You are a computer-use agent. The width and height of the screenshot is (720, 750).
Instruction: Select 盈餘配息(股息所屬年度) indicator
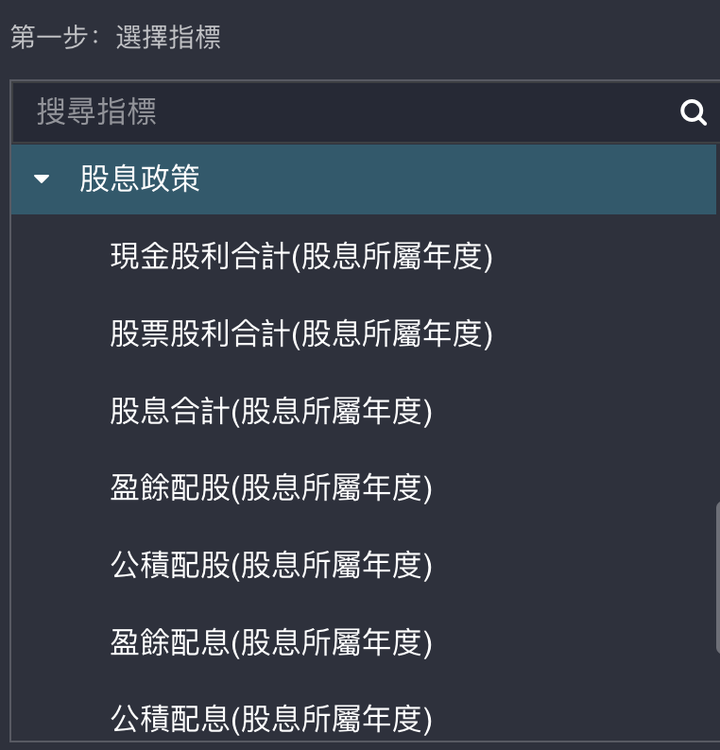click(271, 642)
